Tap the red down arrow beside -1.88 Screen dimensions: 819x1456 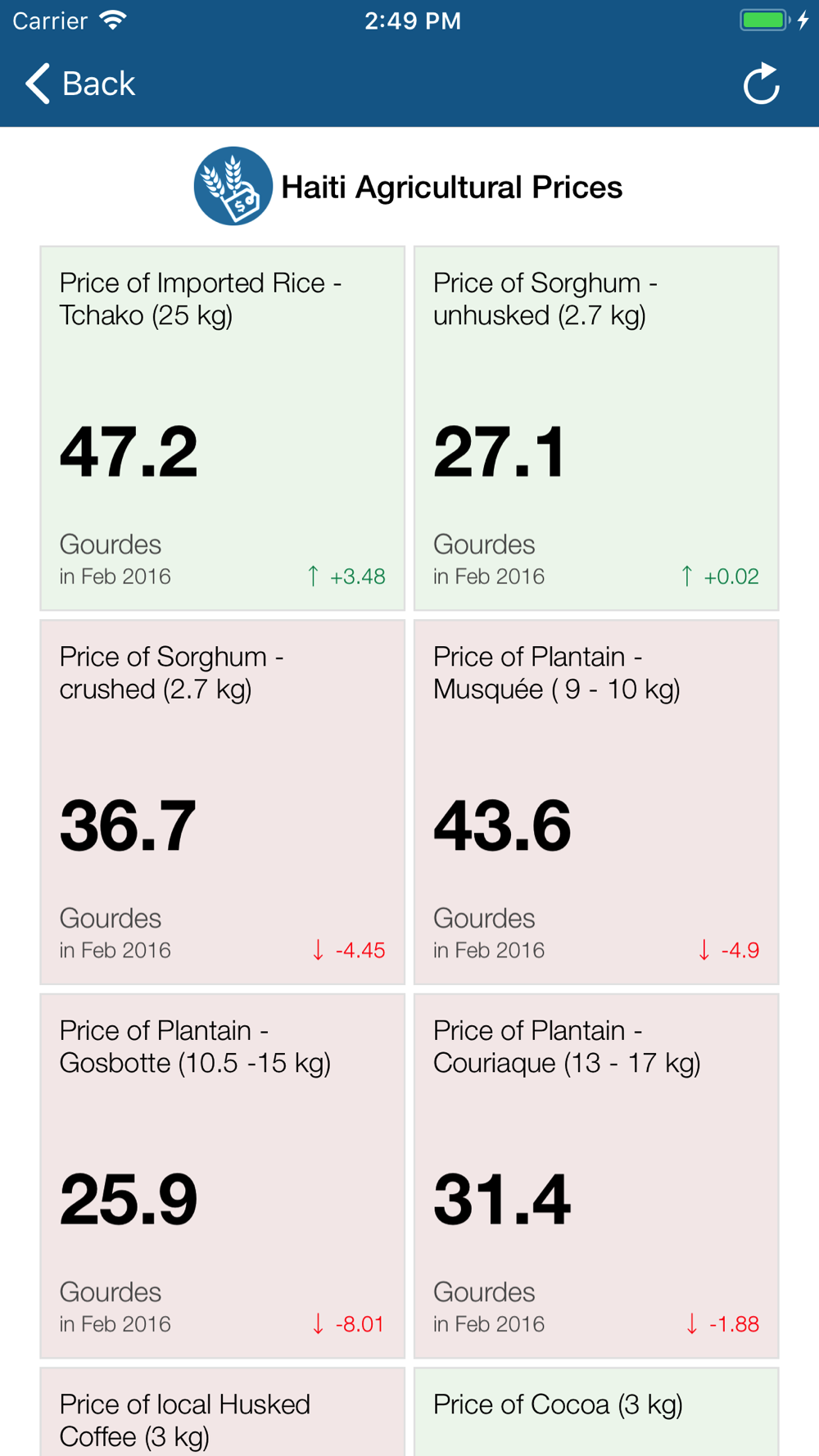(692, 1323)
